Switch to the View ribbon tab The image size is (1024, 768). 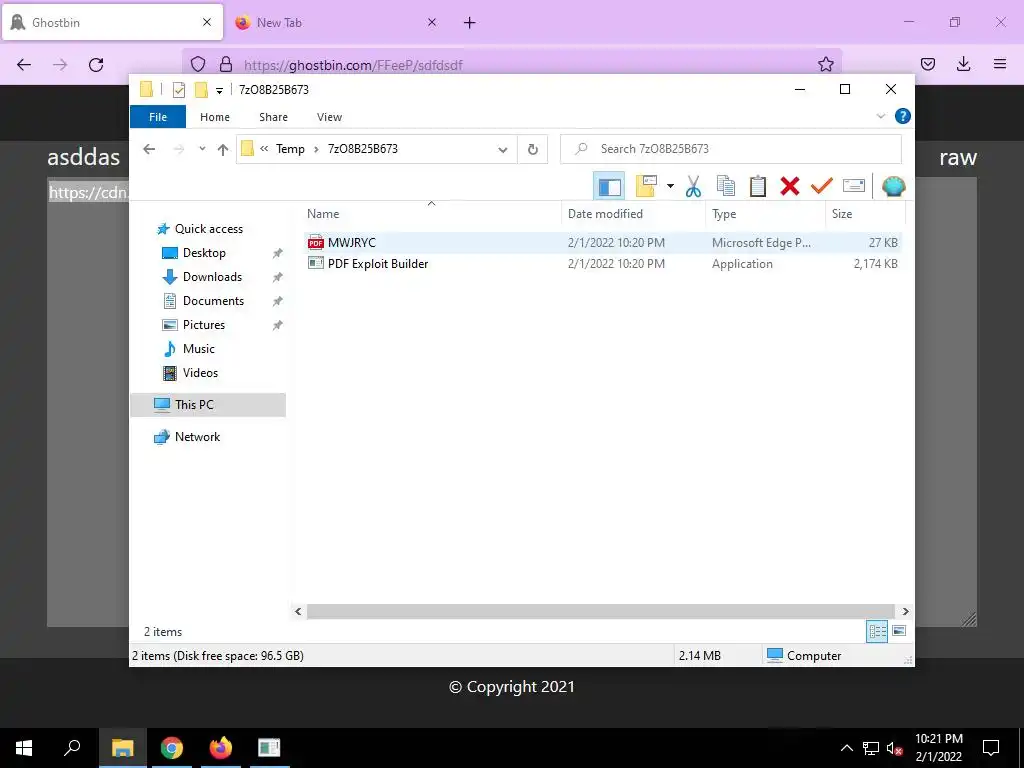(329, 117)
